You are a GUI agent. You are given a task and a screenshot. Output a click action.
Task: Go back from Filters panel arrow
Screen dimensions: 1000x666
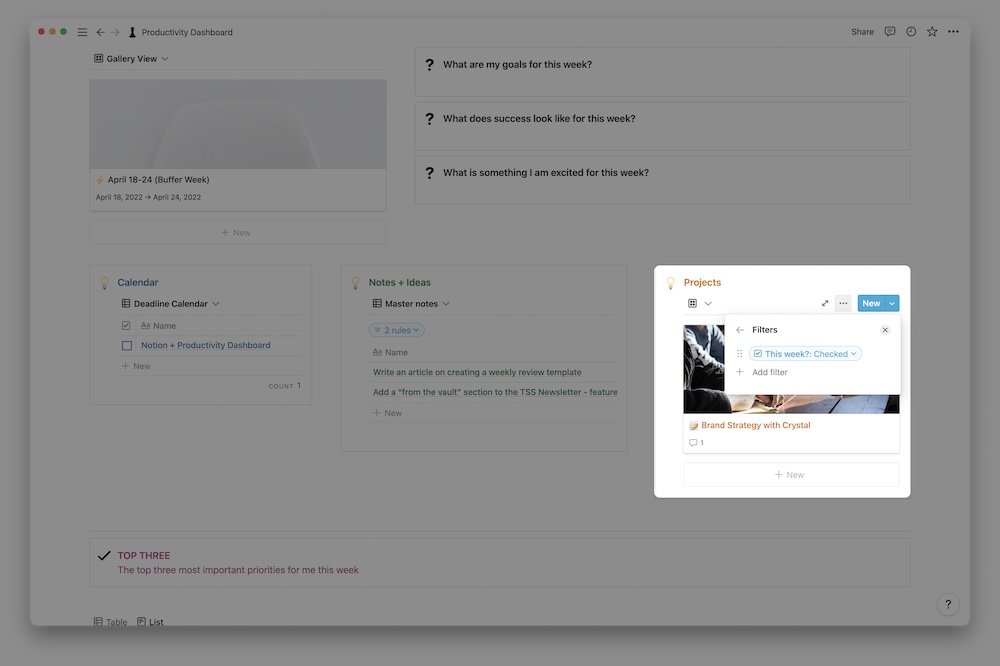click(740, 330)
